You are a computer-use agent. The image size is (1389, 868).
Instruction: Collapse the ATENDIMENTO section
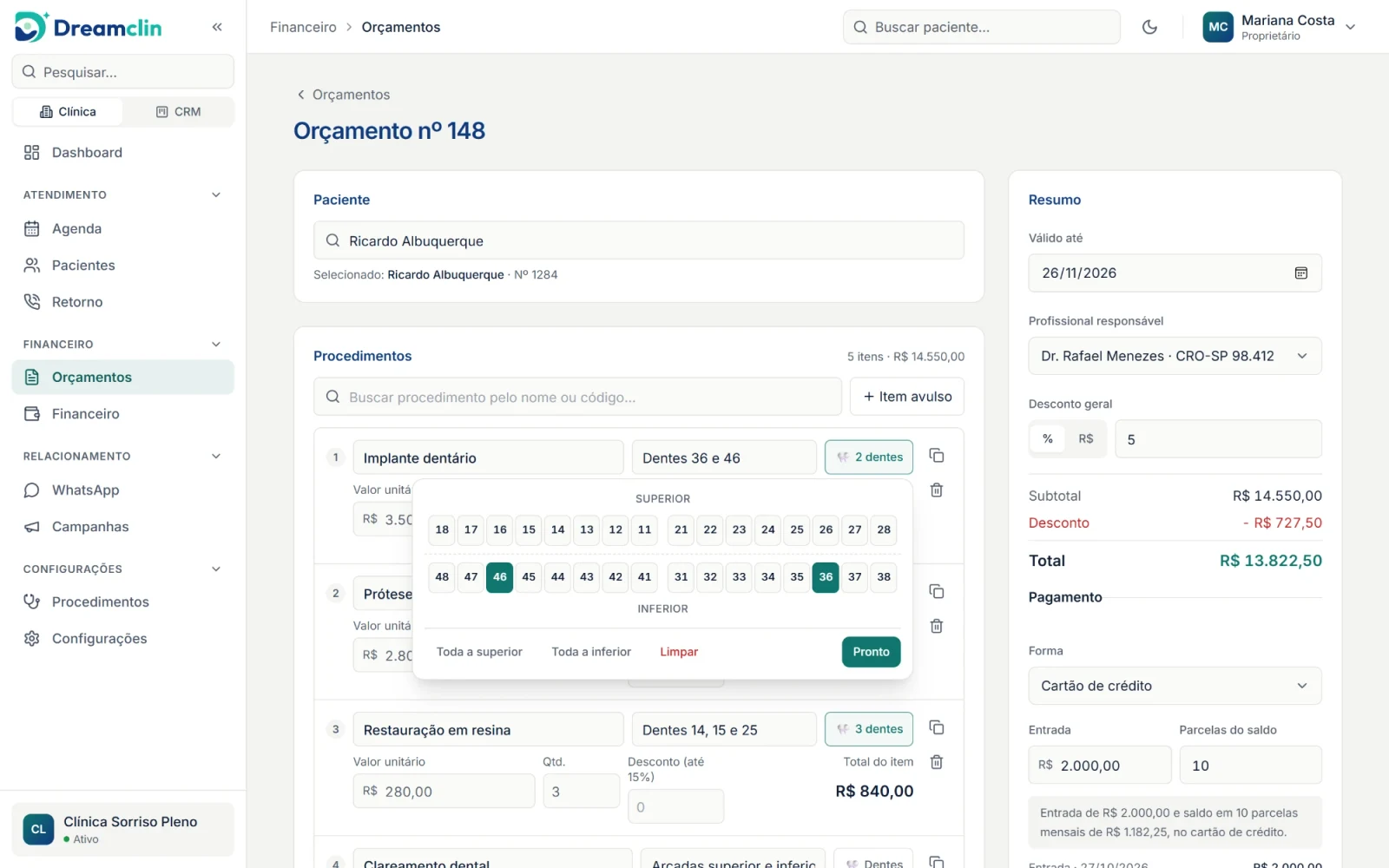216,195
